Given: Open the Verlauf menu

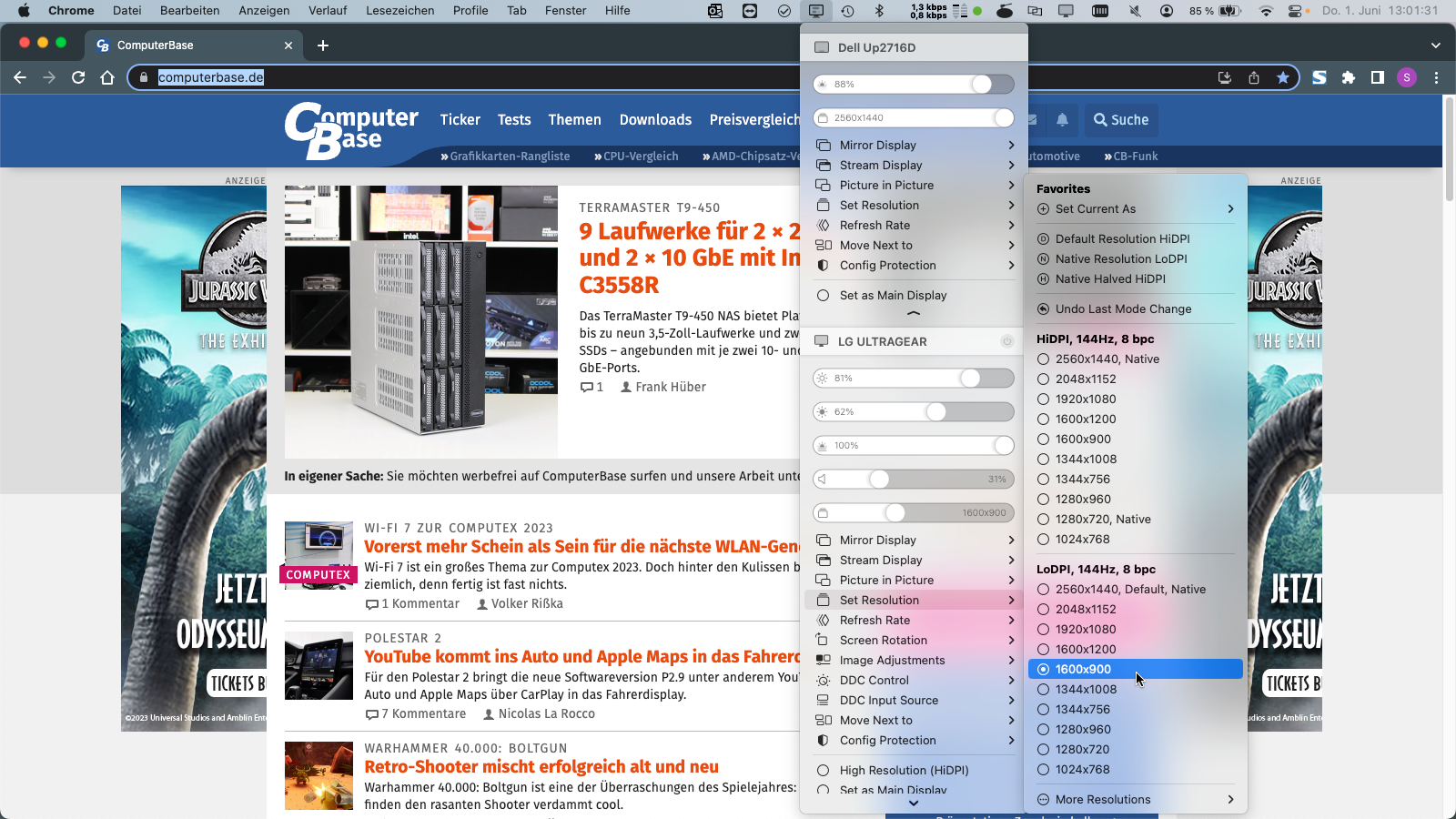Looking at the screenshot, I should click(328, 11).
